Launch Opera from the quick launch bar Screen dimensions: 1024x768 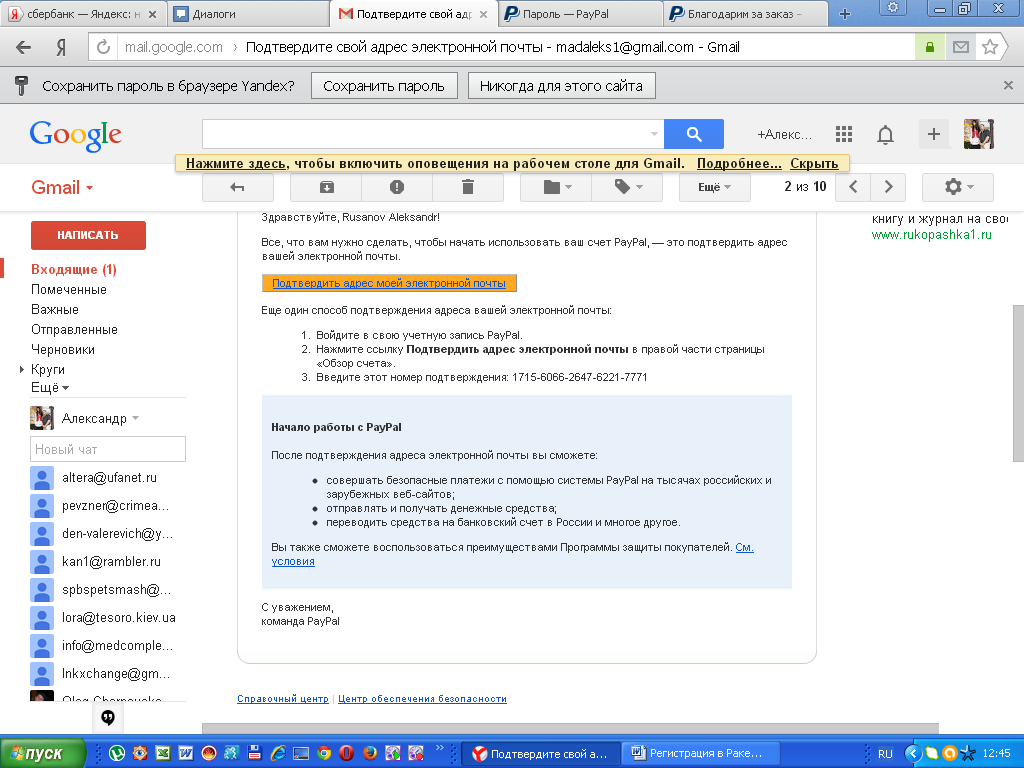(x=346, y=753)
